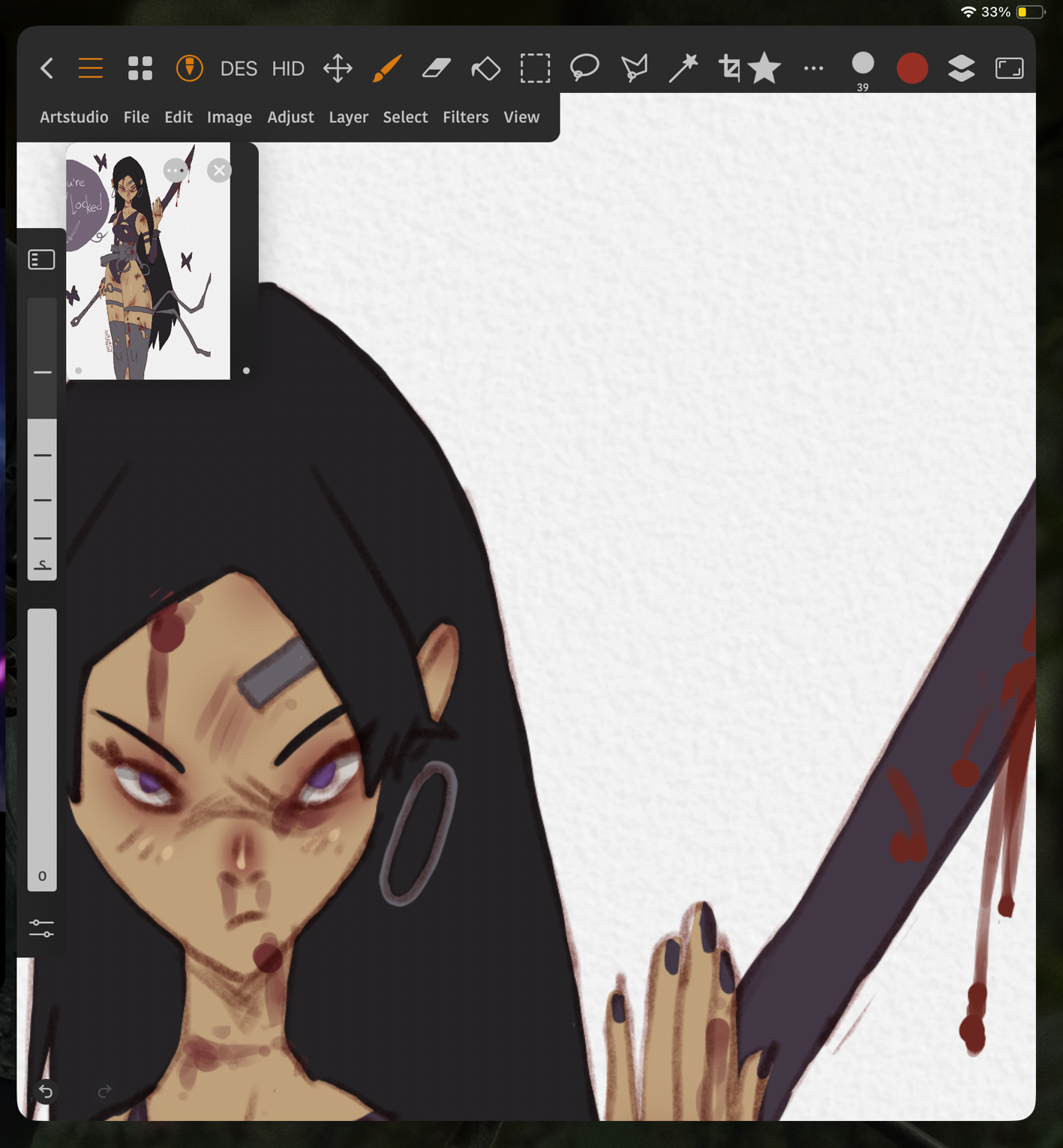Select the Eraser tool
Viewport: 1063px width, 1148px height.
[x=437, y=68]
